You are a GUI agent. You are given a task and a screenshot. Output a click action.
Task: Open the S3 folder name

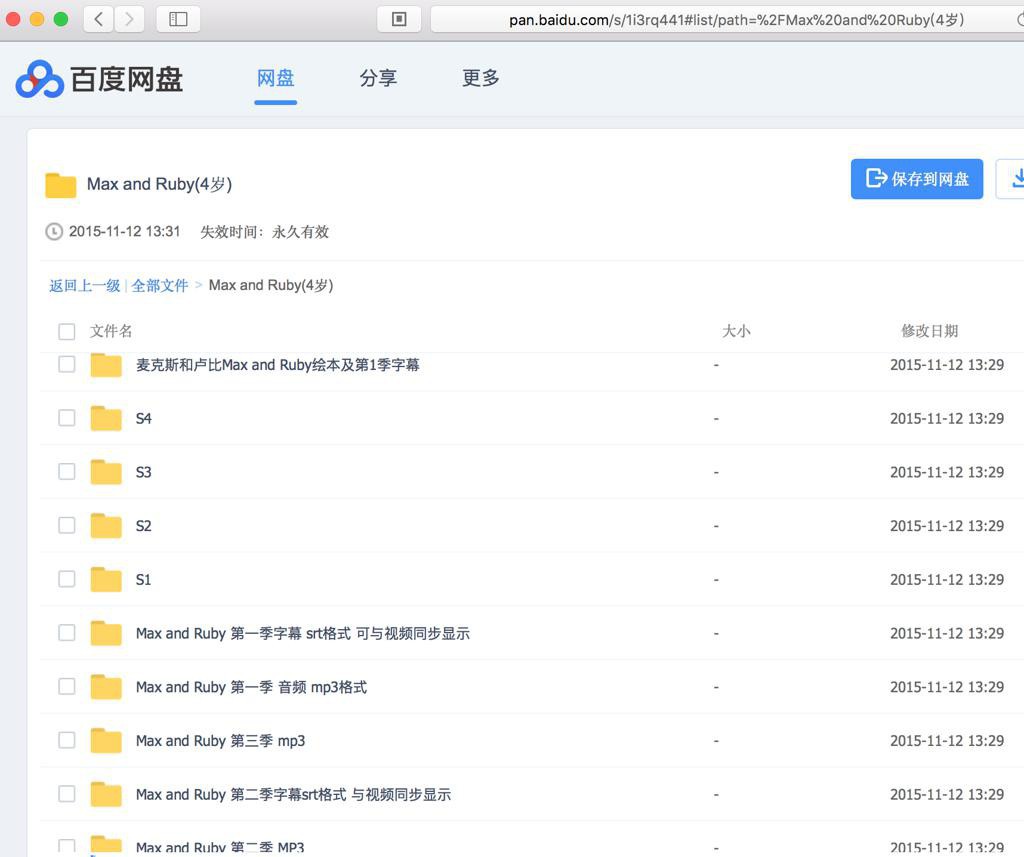[x=144, y=472]
